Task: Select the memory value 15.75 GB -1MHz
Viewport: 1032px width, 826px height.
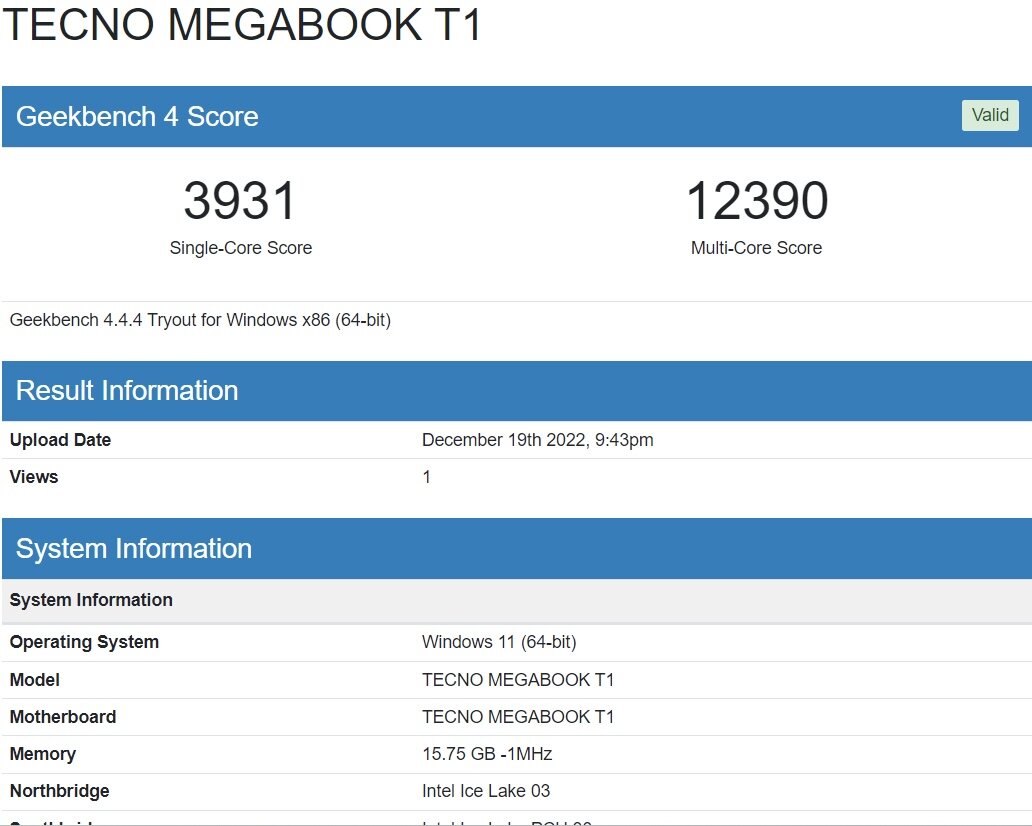Action: (x=487, y=754)
